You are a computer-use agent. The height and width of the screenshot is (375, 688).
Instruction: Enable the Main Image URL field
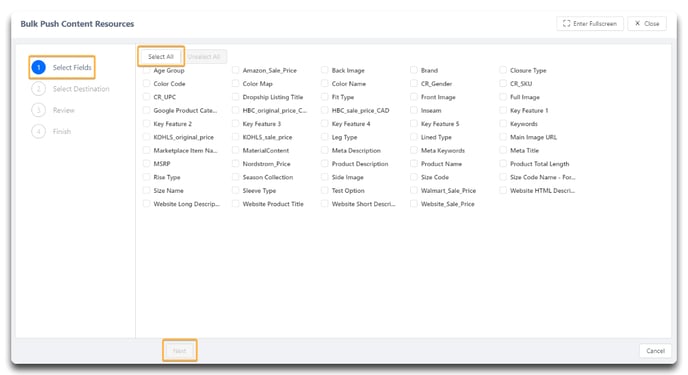(x=503, y=137)
